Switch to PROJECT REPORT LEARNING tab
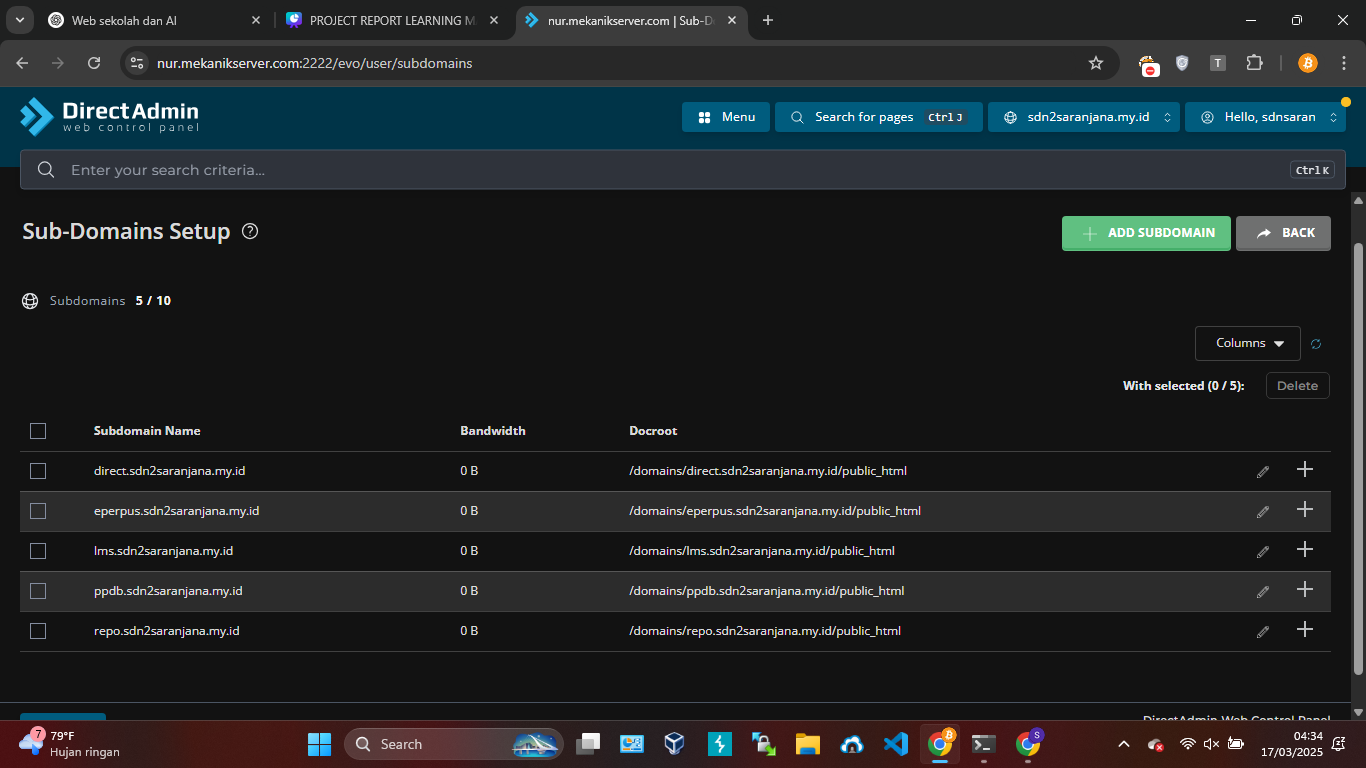 click(390, 20)
